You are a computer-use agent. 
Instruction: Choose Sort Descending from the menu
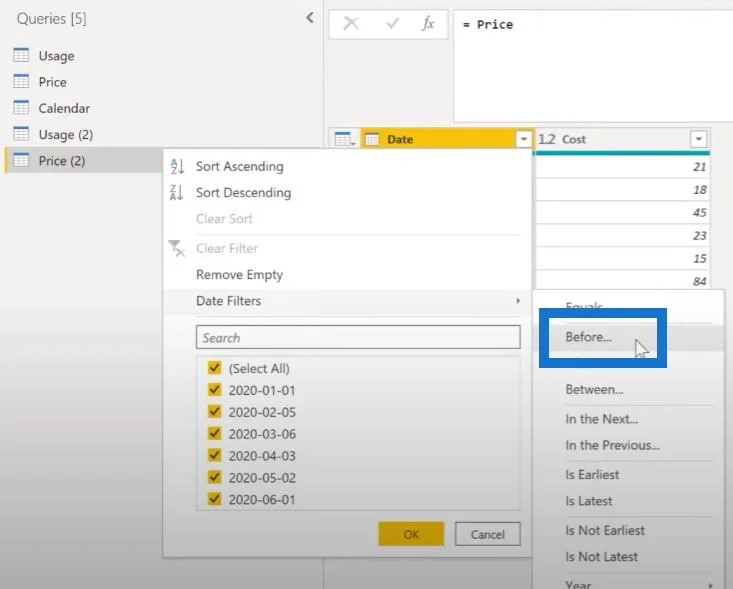click(347, 192)
